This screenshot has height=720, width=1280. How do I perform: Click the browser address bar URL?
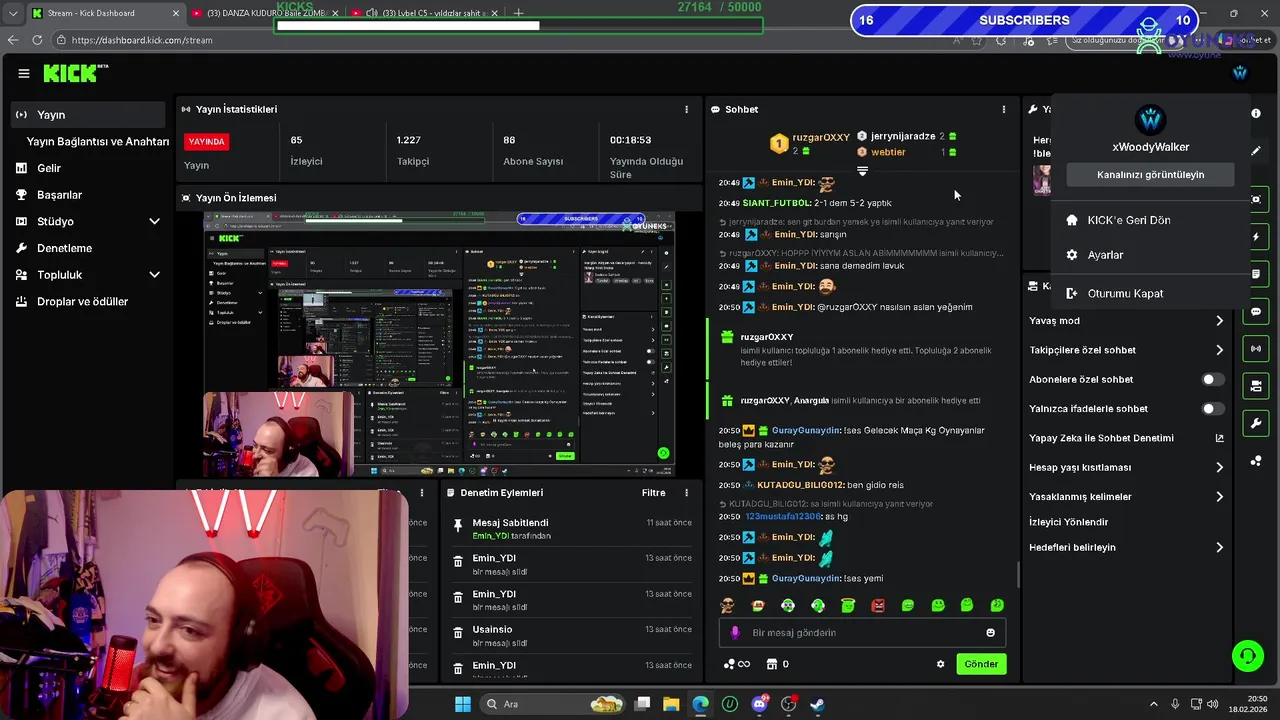coord(142,40)
